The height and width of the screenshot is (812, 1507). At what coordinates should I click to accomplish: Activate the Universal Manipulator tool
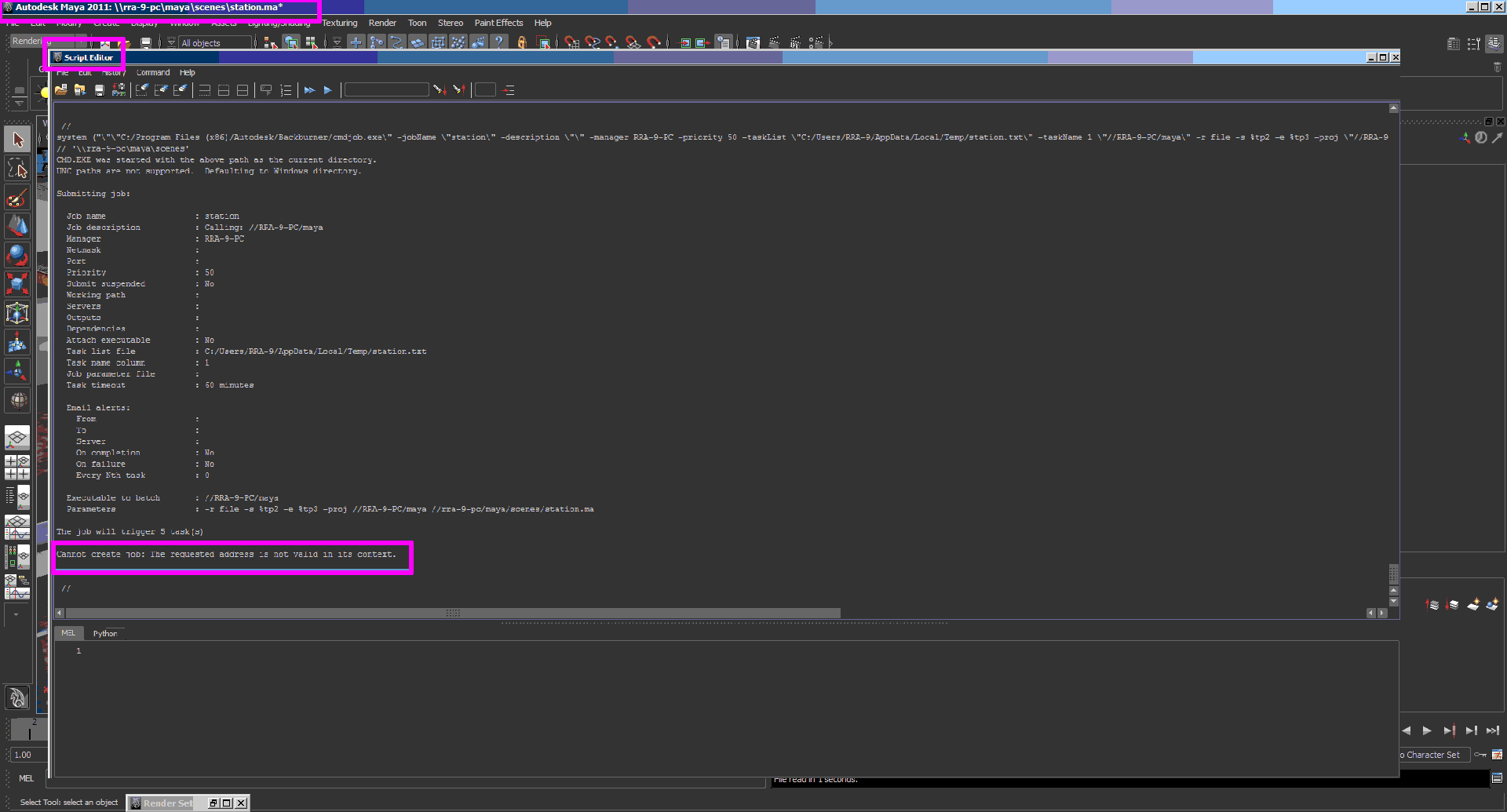pyautogui.click(x=17, y=313)
